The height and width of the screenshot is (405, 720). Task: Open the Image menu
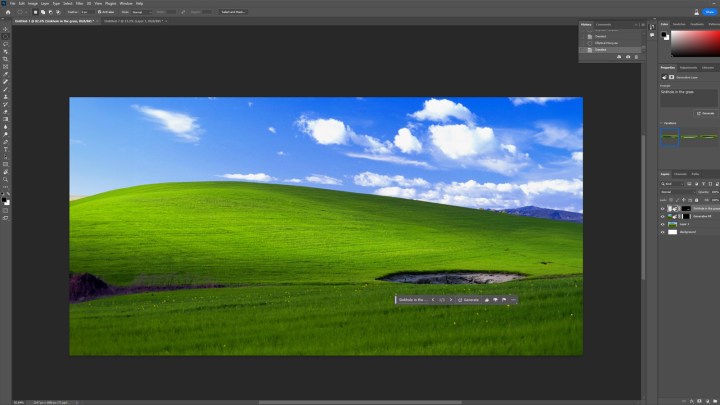pos(33,3)
